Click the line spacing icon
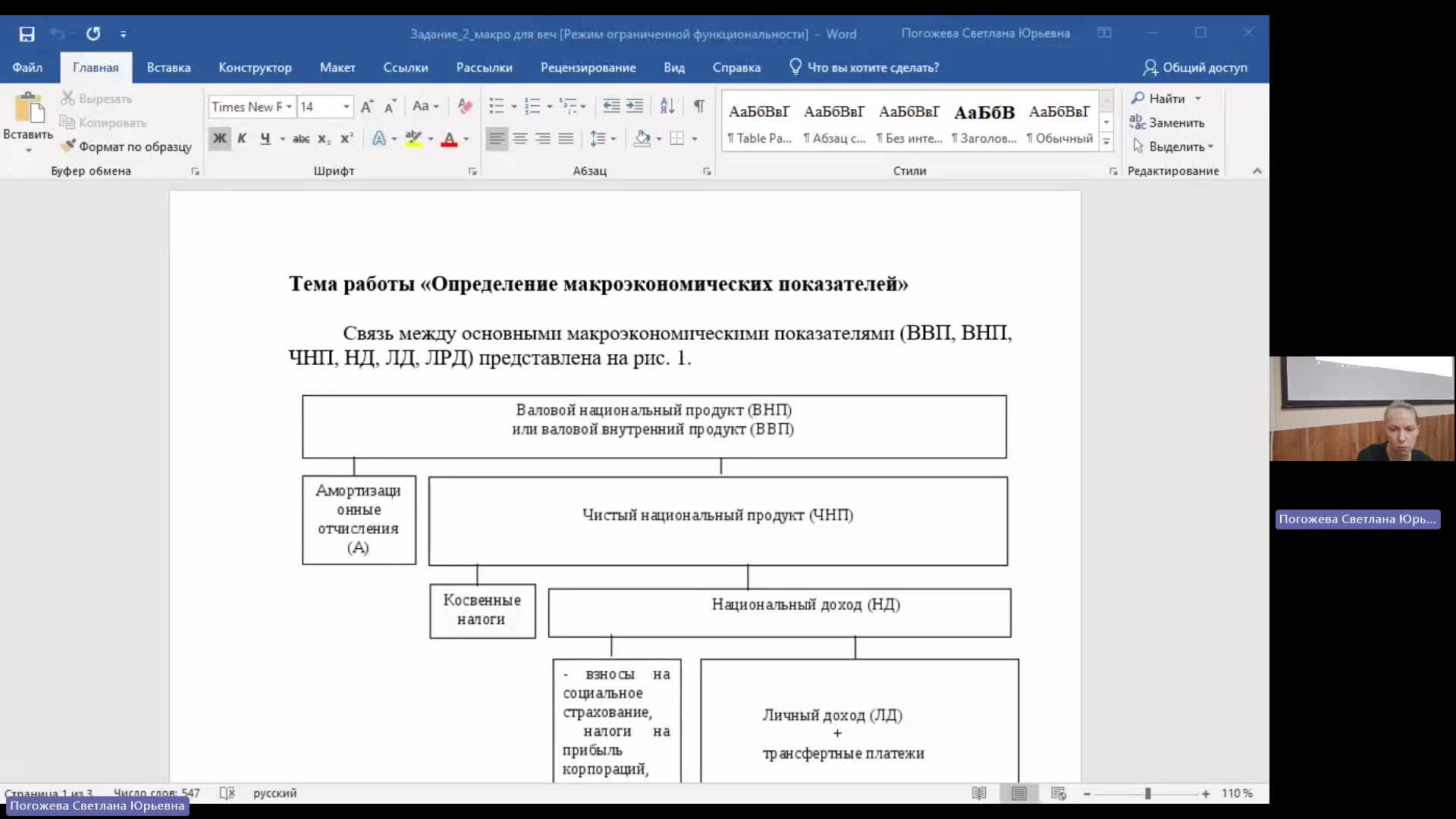The width and height of the screenshot is (1456, 819). point(598,139)
